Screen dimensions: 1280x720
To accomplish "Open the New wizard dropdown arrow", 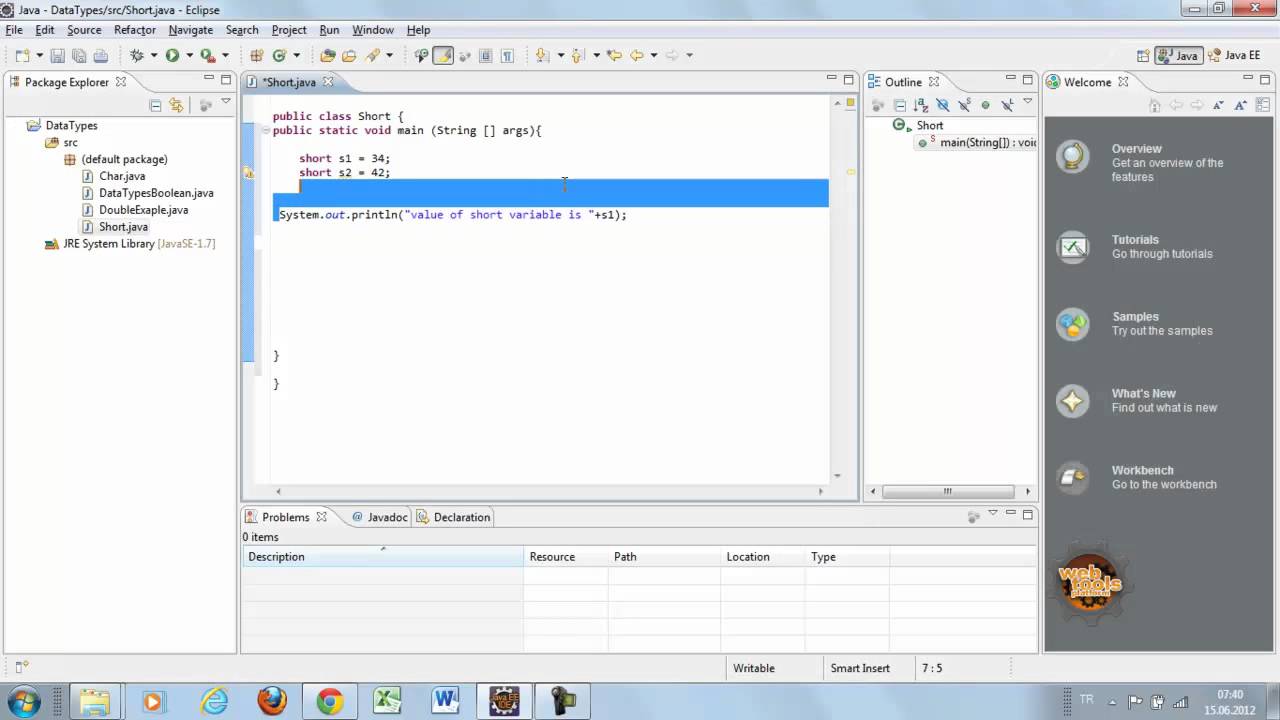I will 39,56.
